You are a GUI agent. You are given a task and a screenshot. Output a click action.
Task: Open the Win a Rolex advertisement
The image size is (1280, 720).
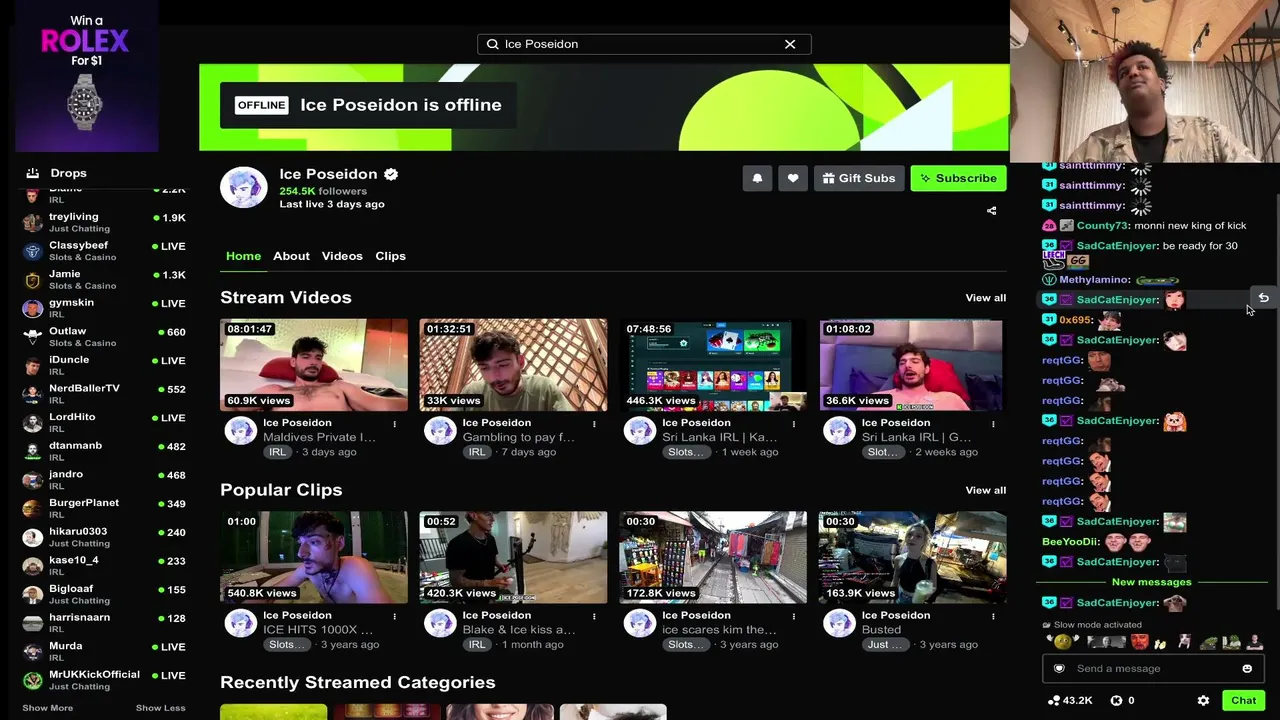pos(86,76)
